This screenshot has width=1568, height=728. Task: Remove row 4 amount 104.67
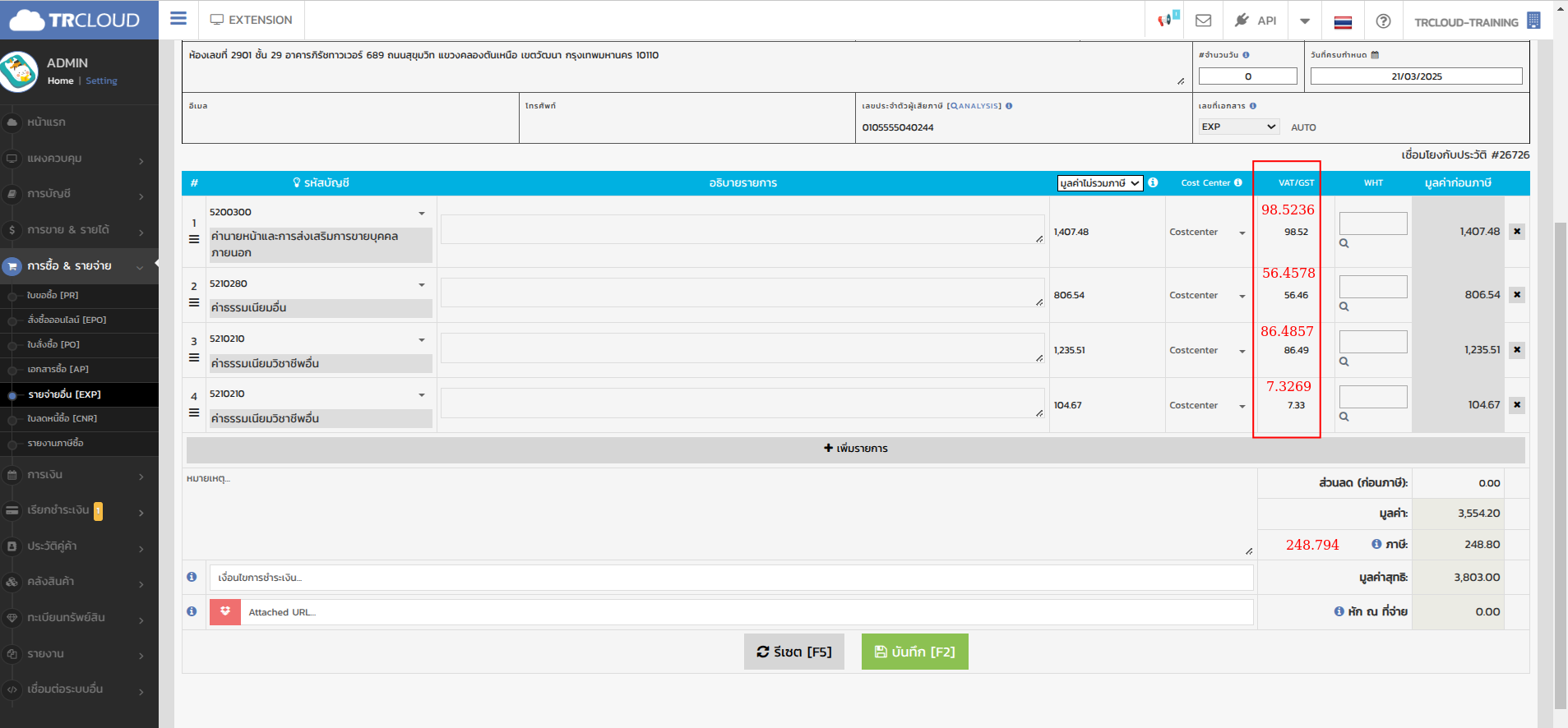click(x=1517, y=405)
